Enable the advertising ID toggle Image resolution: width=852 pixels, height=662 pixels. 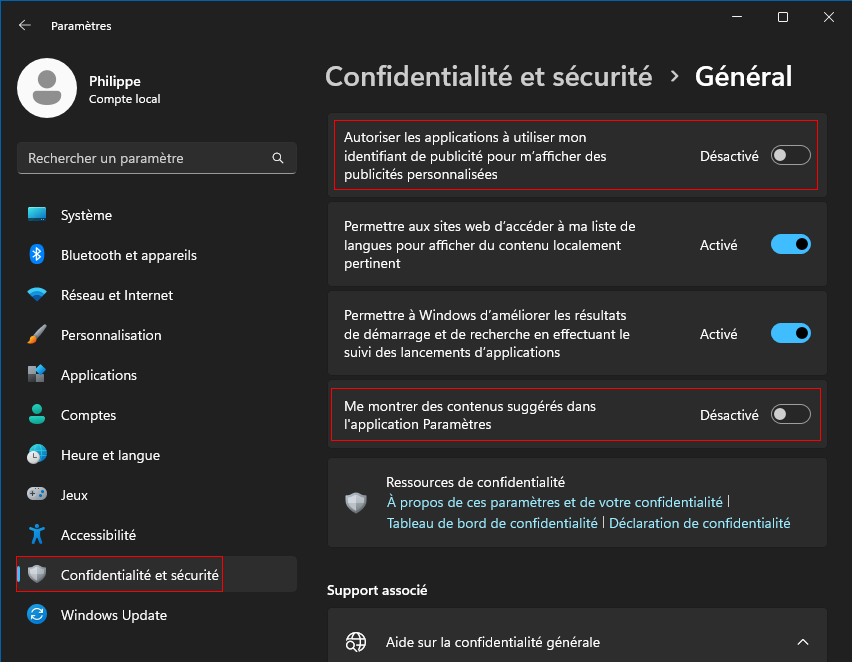click(791, 155)
